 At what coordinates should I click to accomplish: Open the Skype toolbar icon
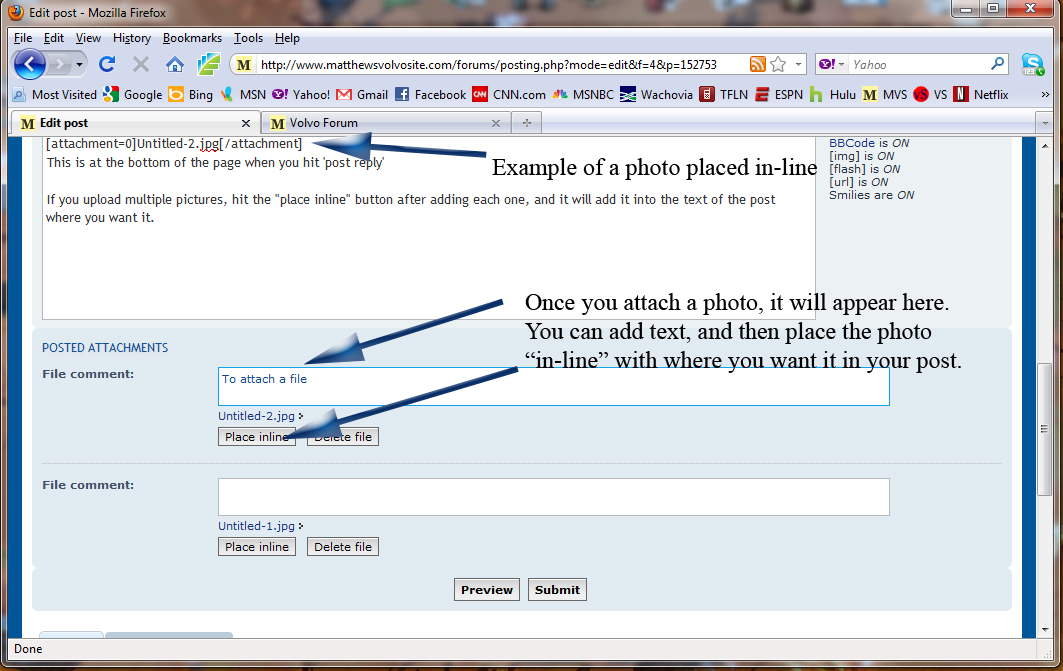click(x=1032, y=64)
